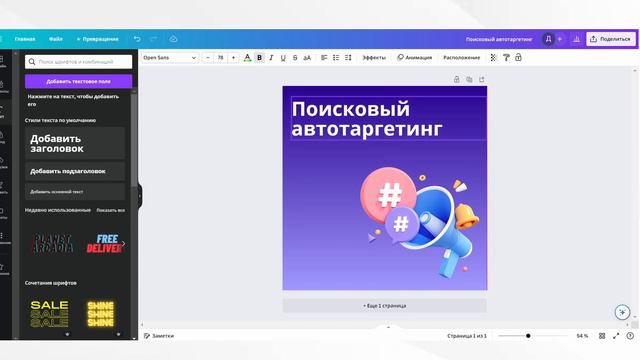The height and width of the screenshot is (360, 640).
Task: Add a heading with Добавить заголовок
Action: (75, 143)
